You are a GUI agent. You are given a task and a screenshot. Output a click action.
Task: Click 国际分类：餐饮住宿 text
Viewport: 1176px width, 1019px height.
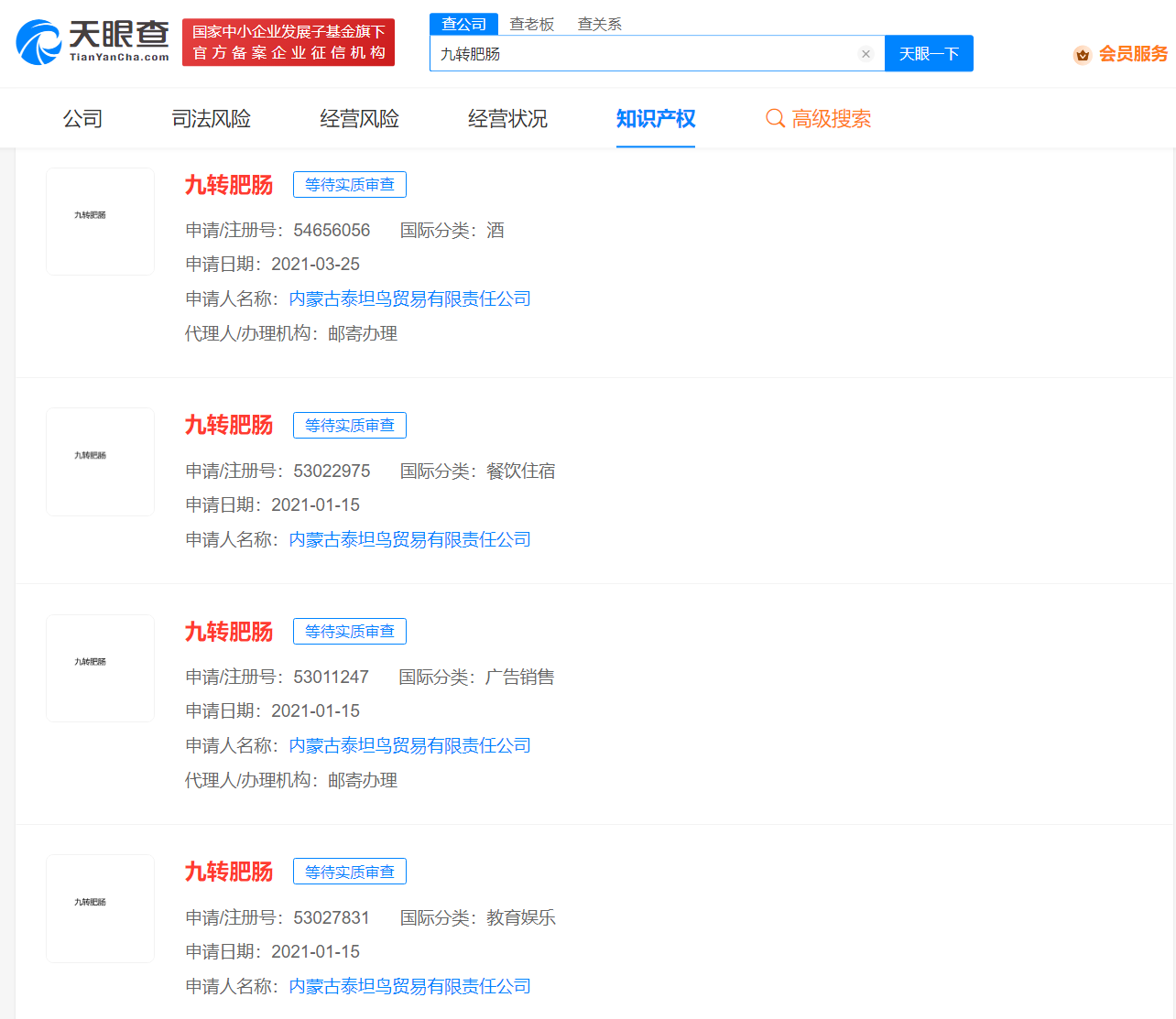point(478,472)
